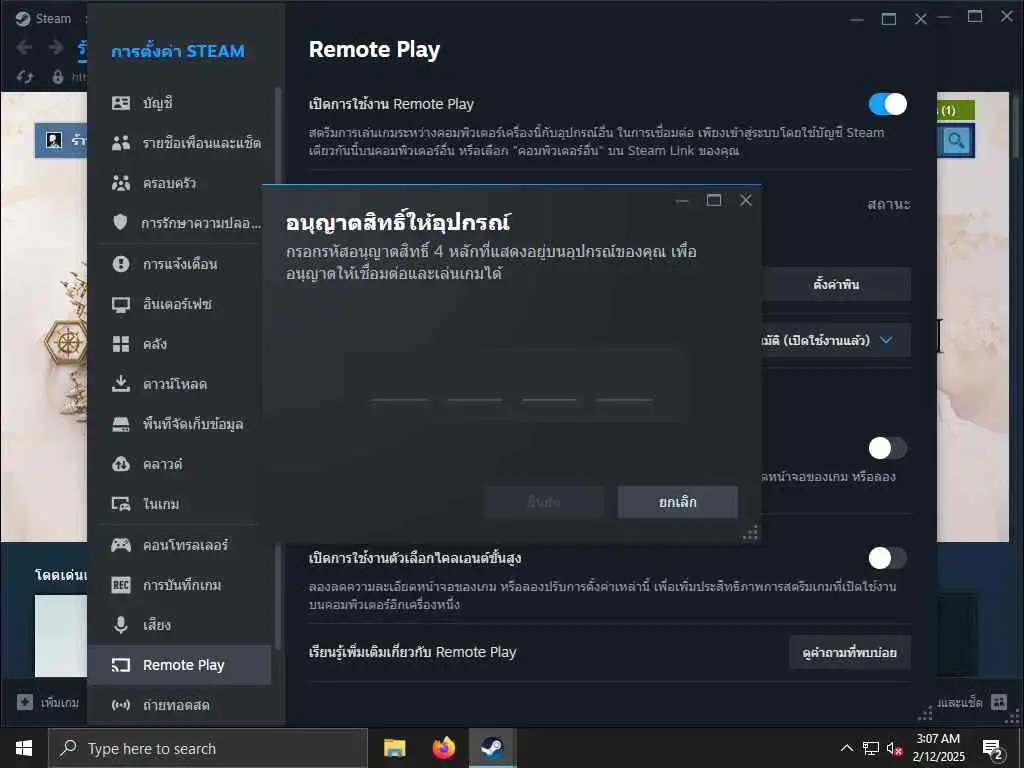1024x768 pixels.
Task: Click the account card icon beside บัญชี
Action: click(x=121, y=103)
